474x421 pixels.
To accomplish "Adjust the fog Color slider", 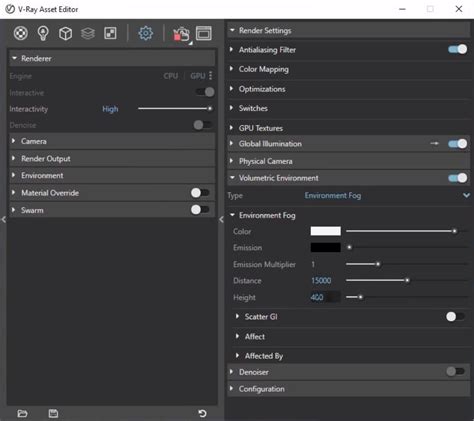I will click(407, 231).
